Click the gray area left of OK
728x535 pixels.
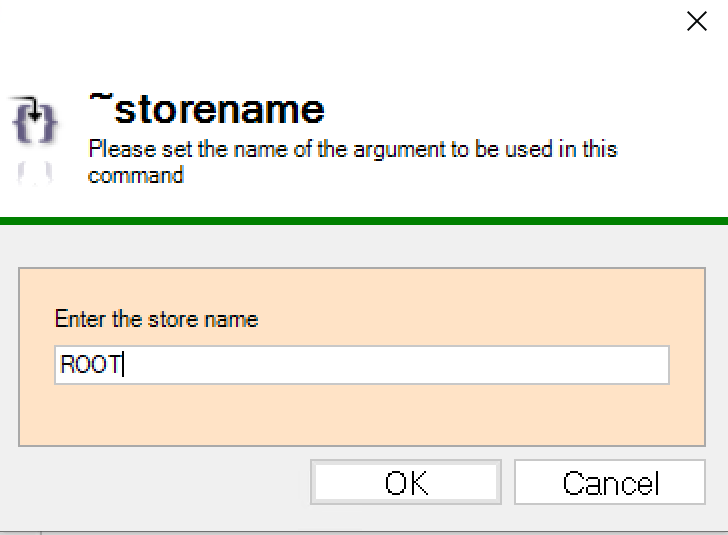point(160,483)
